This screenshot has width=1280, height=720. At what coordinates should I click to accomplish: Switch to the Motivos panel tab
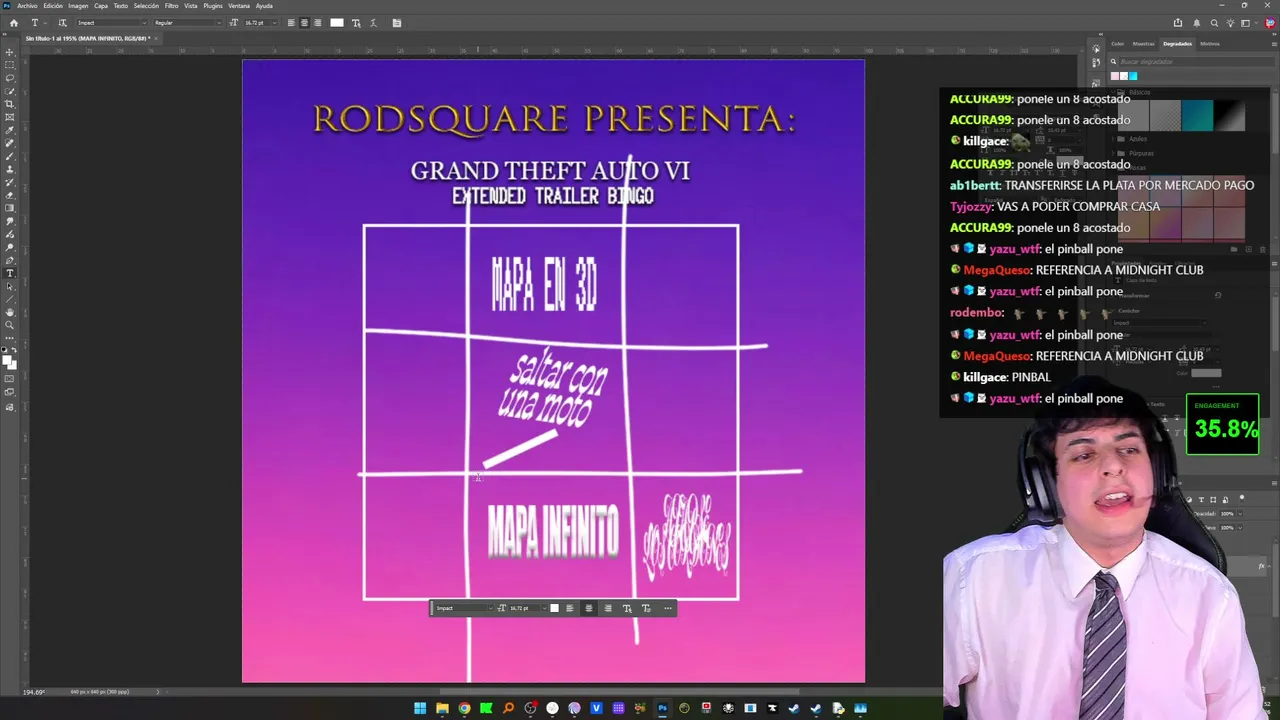click(x=1210, y=44)
